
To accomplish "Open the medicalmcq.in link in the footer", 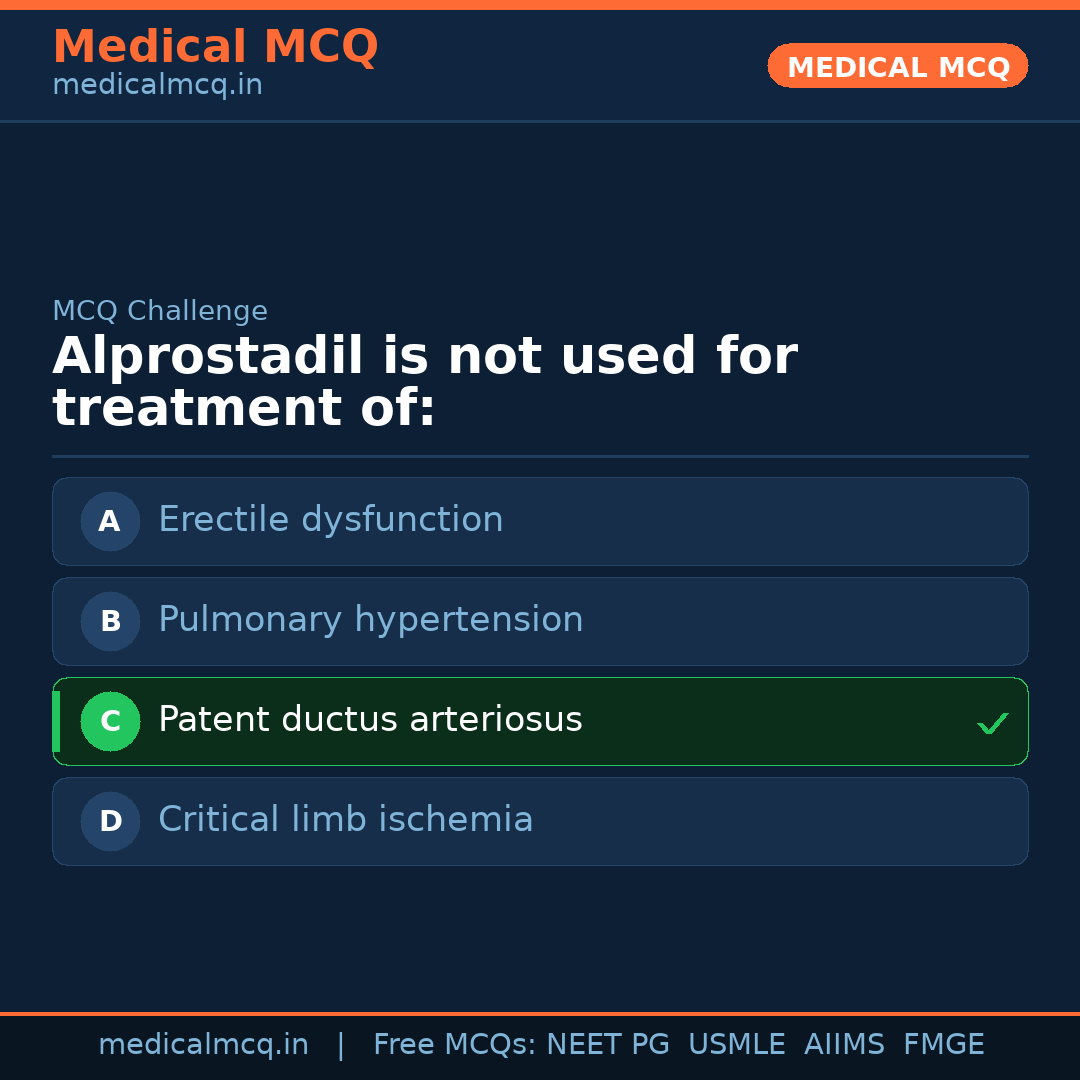I will (x=203, y=1045).
